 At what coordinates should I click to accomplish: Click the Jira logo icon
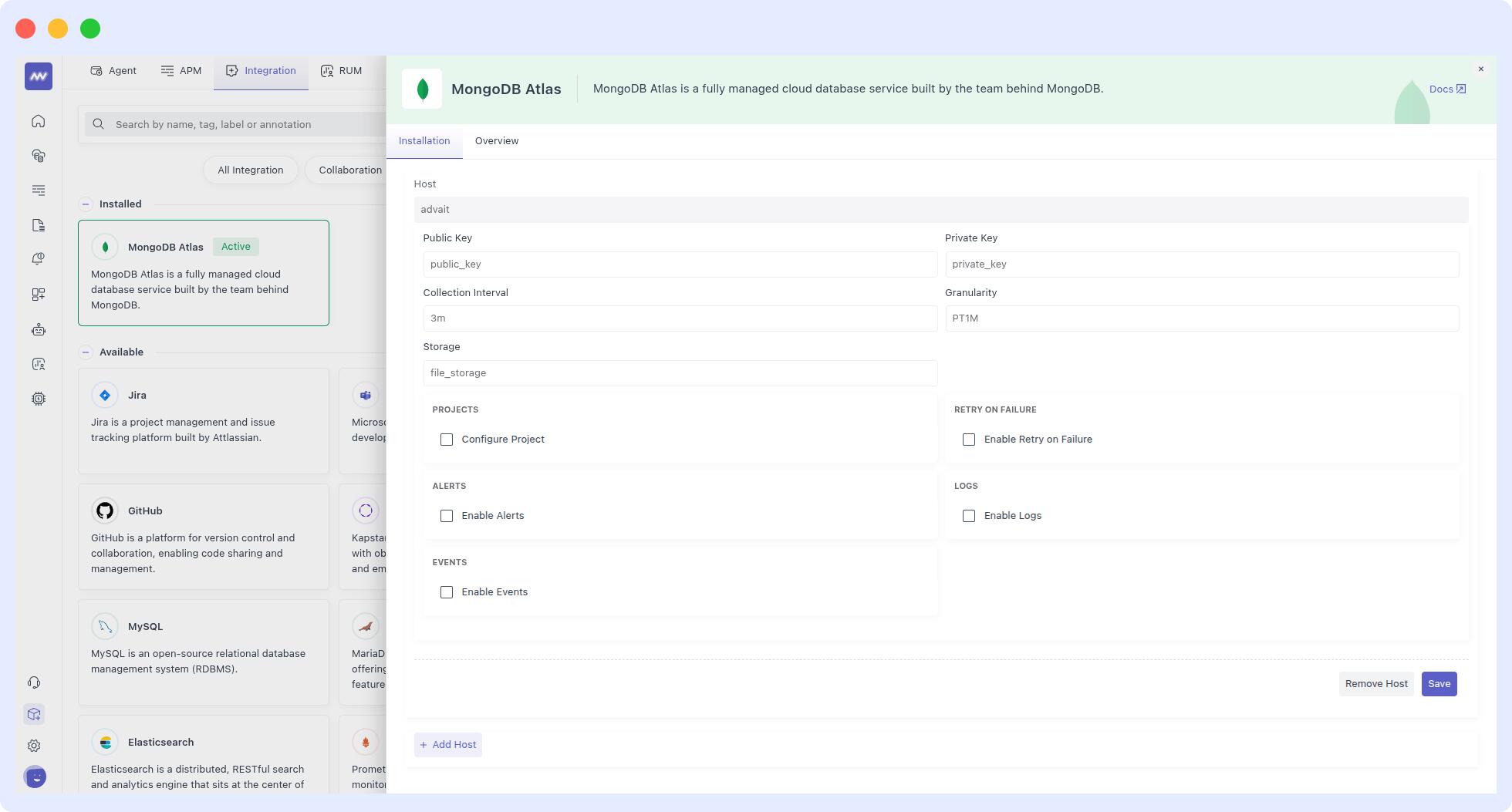pyautogui.click(x=105, y=395)
